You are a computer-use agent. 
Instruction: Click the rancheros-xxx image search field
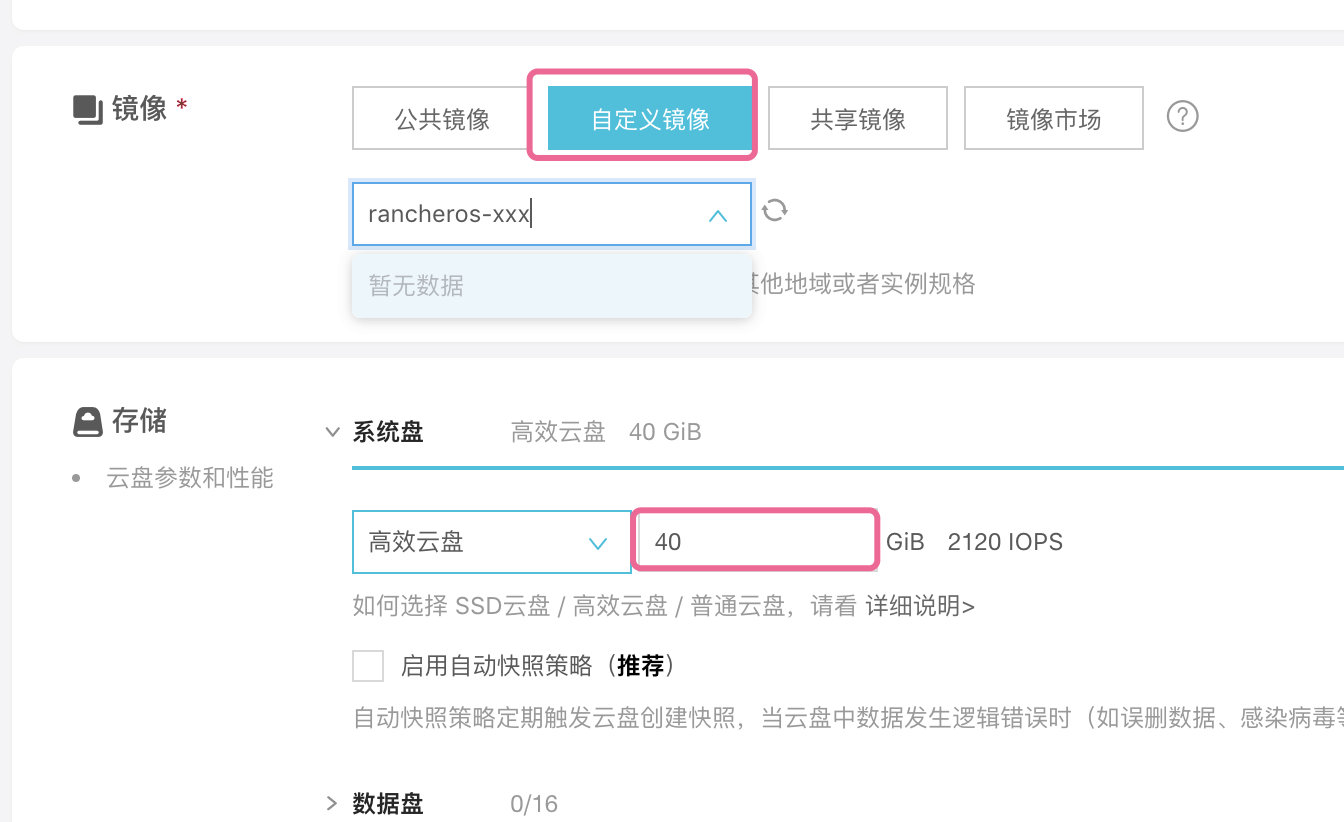(530, 214)
